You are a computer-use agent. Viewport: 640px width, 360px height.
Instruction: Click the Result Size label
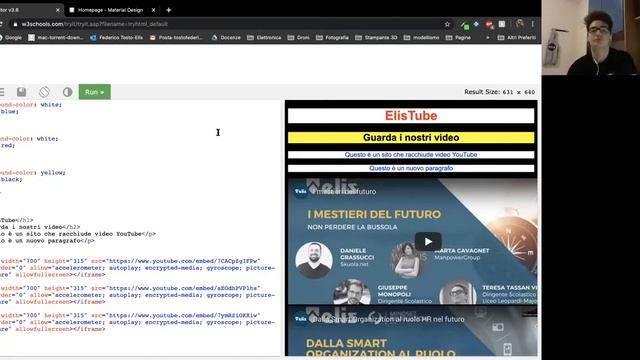499,92
